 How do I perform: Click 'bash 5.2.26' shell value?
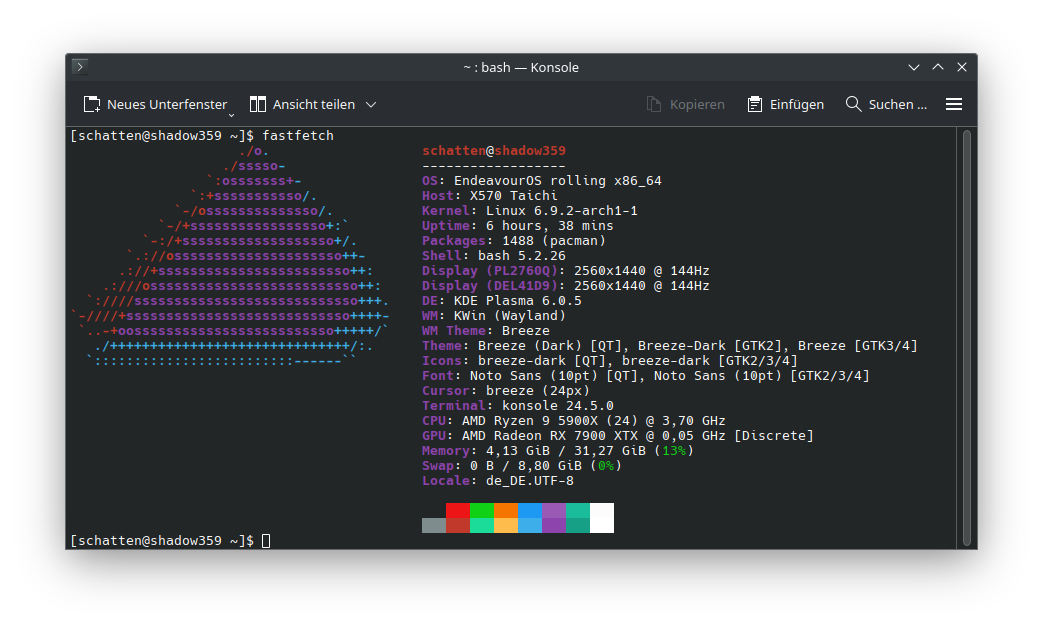click(521, 256)
